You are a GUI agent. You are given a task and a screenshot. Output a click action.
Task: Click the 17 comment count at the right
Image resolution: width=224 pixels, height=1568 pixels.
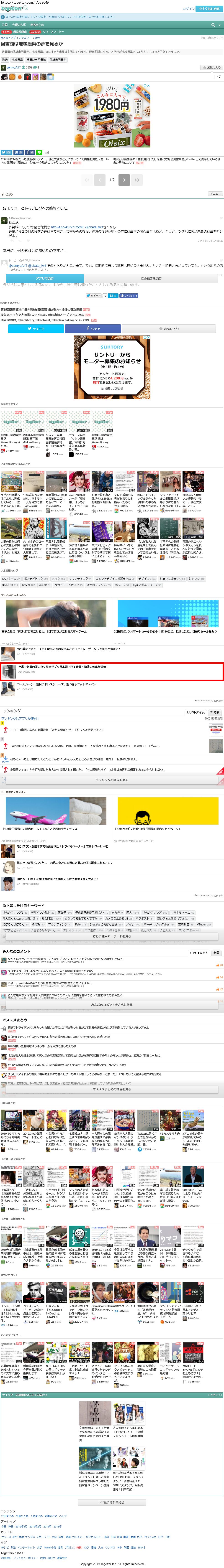pos(219,77)
